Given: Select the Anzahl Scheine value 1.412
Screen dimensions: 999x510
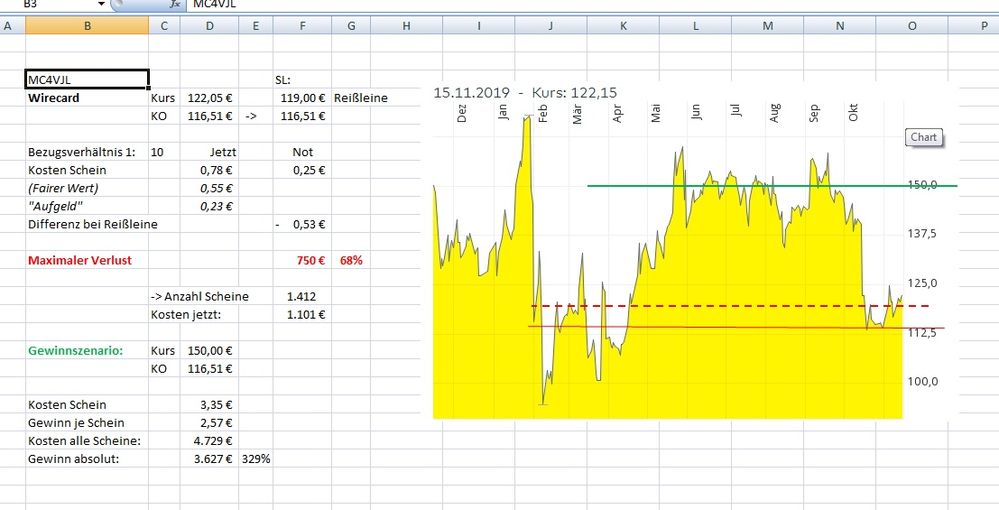Looking at the screenshot, I should pos(302,296).
